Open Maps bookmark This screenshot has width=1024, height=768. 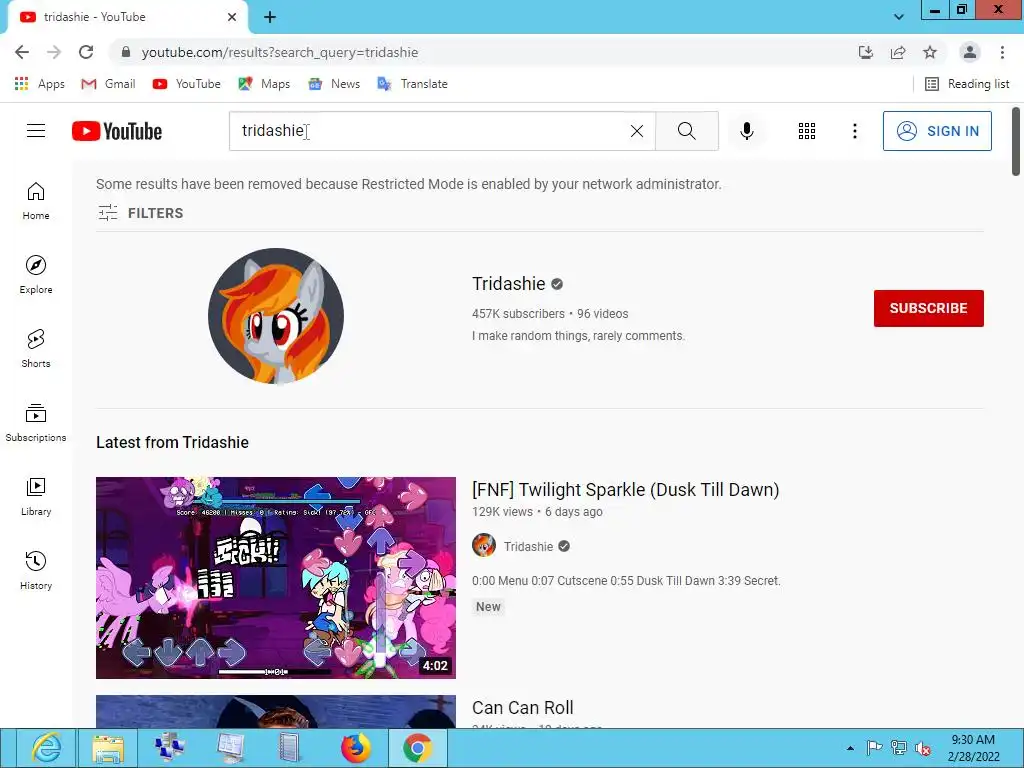click(264, 84)
